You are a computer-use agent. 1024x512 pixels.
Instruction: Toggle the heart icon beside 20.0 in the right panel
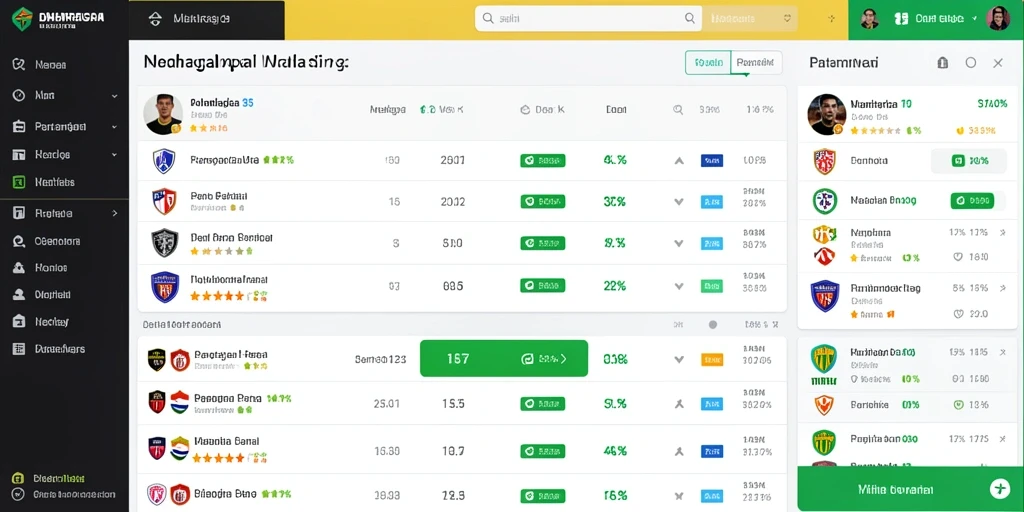(958, 314)
